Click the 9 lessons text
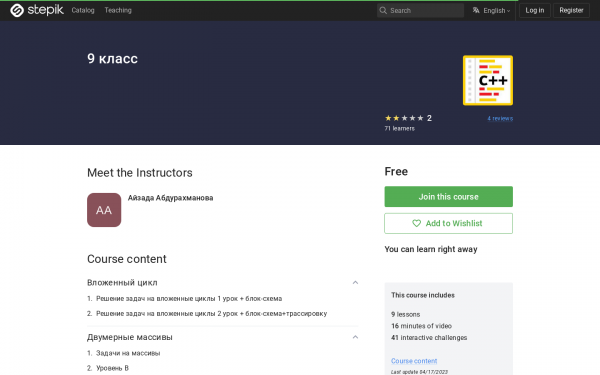 (406, 314)
